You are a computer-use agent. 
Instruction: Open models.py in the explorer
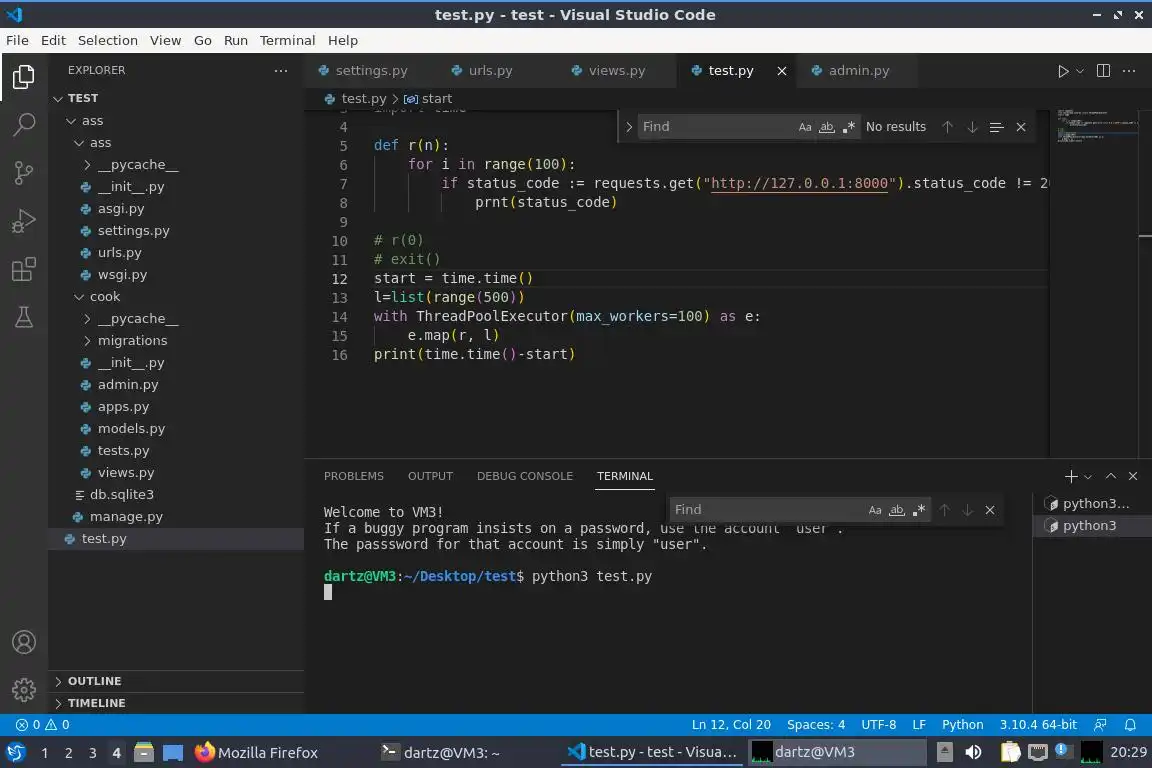(176, 428)
